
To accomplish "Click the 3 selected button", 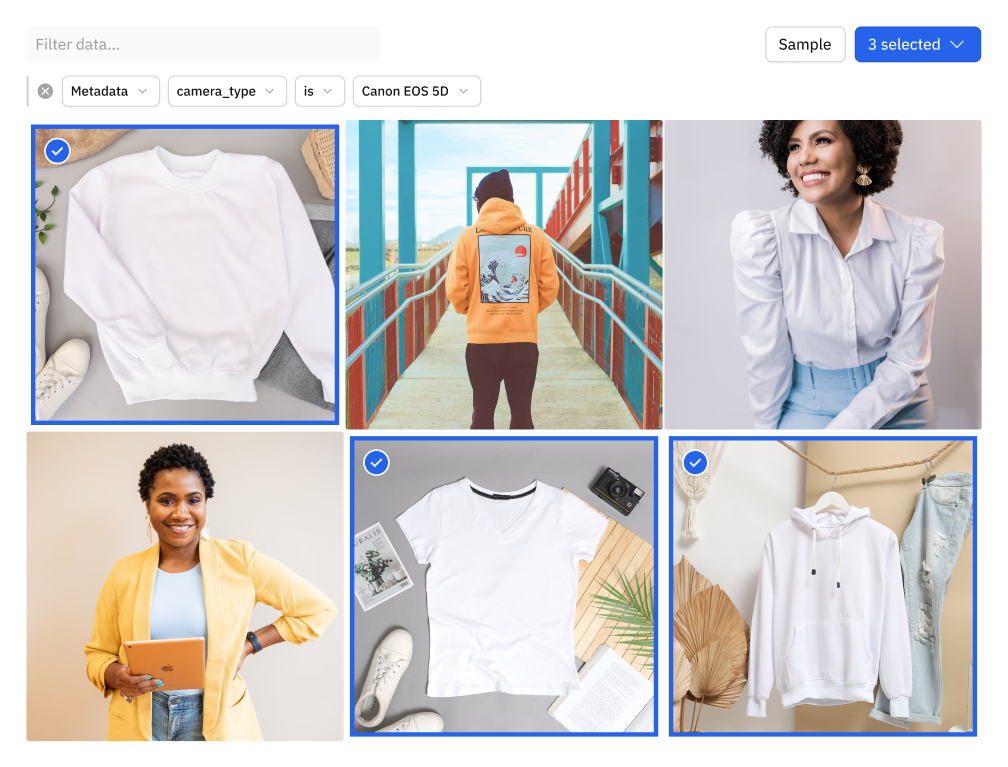I will (x=917, y=44).
